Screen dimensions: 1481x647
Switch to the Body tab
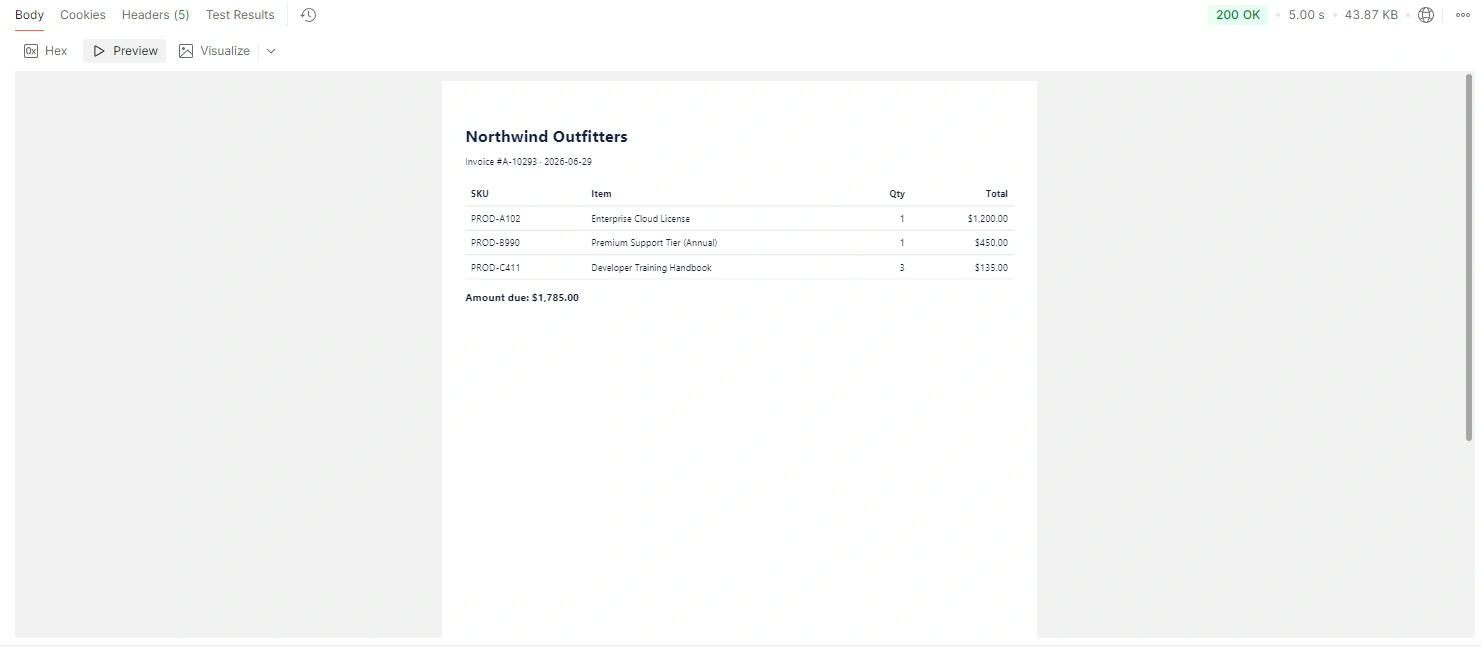29,15
